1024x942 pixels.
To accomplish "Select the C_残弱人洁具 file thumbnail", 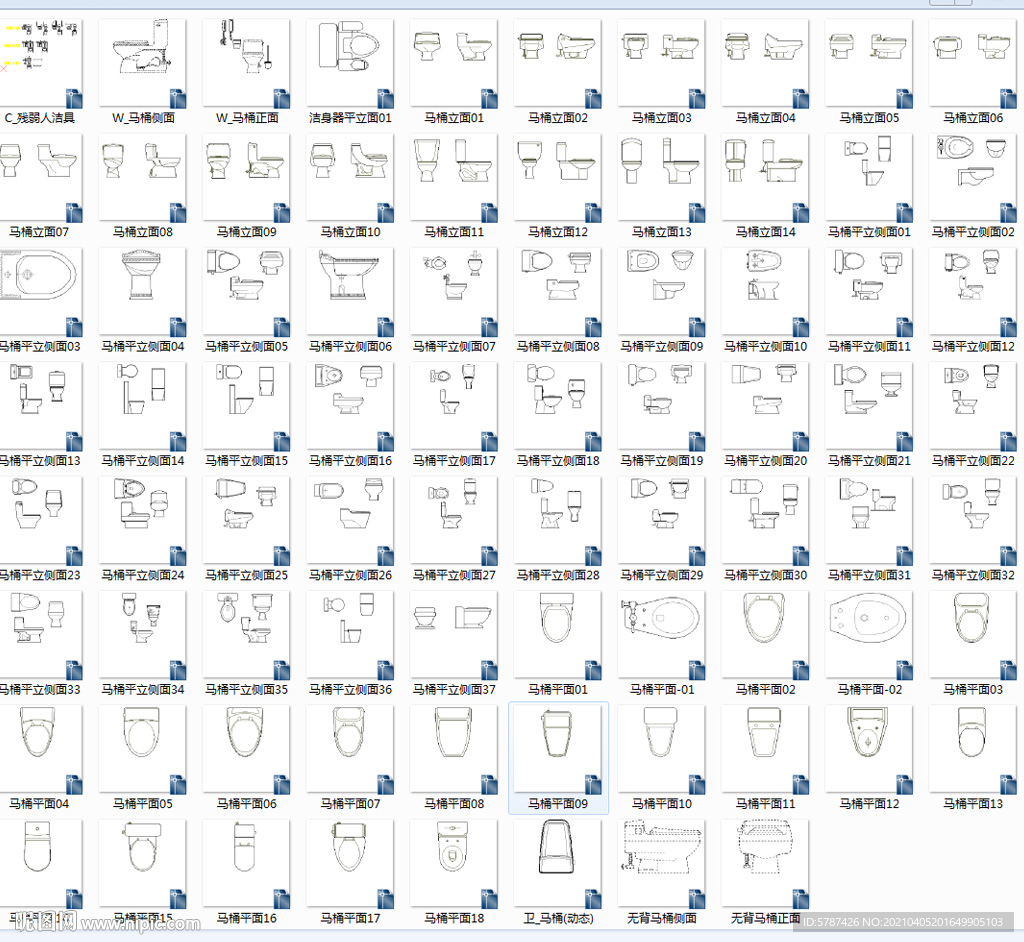I will pyautogui.click(x=39, y=63).
